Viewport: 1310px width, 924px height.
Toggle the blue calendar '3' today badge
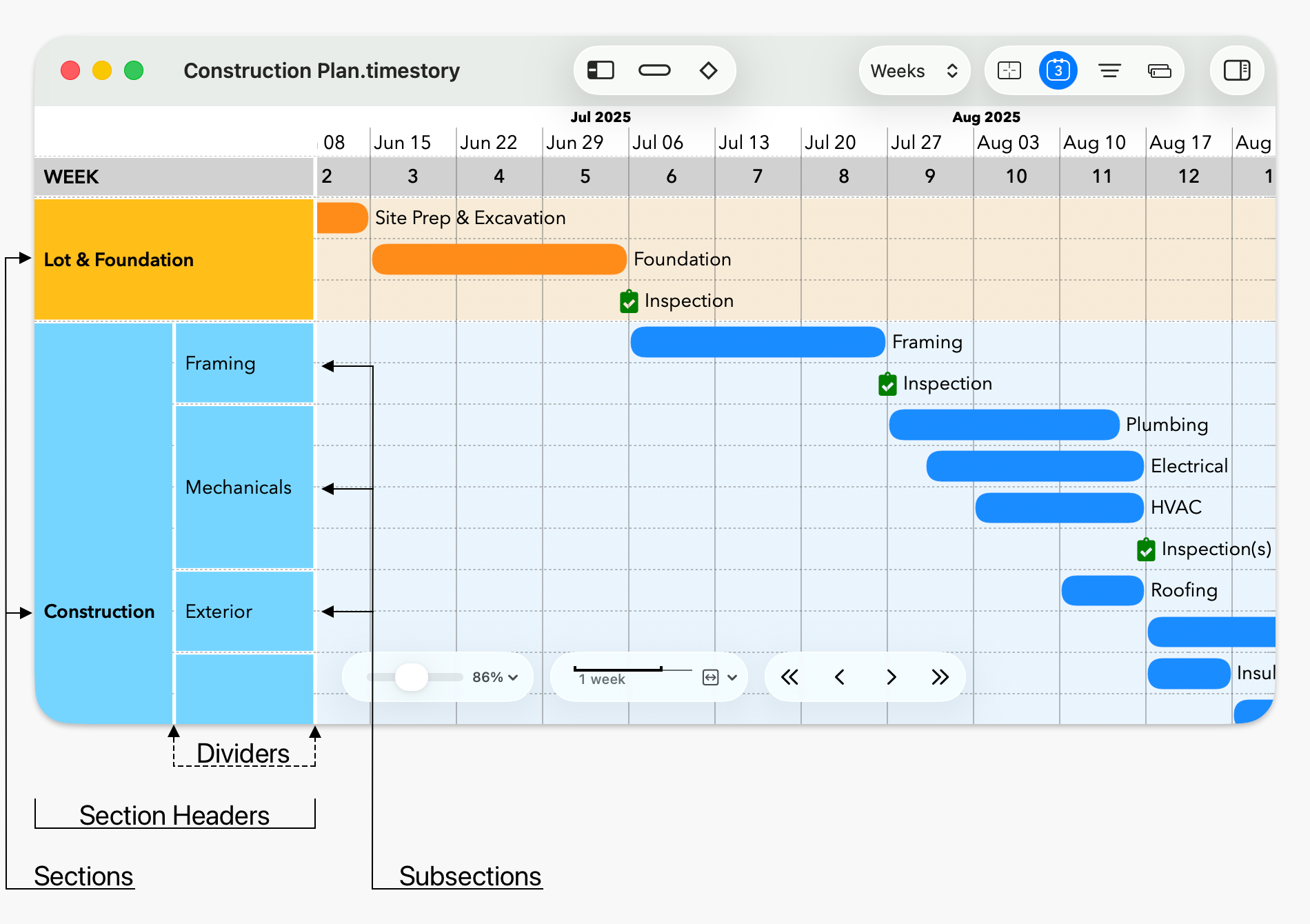pyautogui.click(x=1058, y=70)
